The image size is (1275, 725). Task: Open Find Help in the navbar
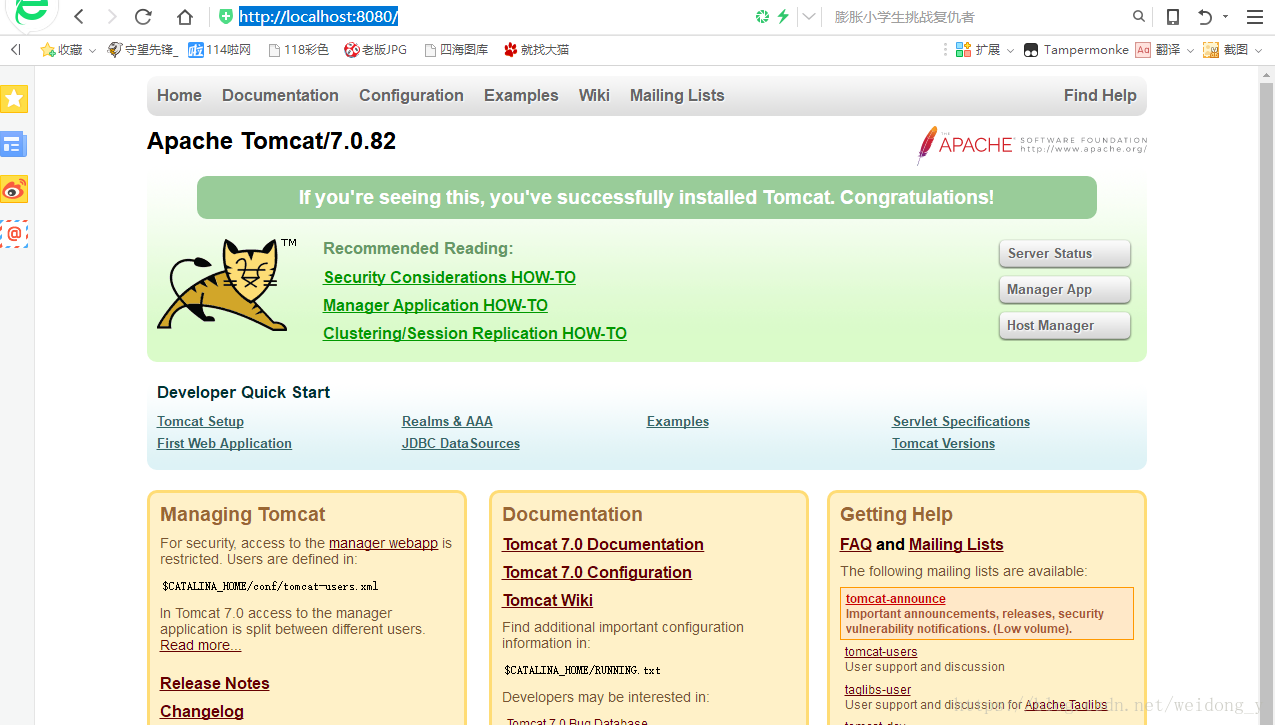point(1100,95)
